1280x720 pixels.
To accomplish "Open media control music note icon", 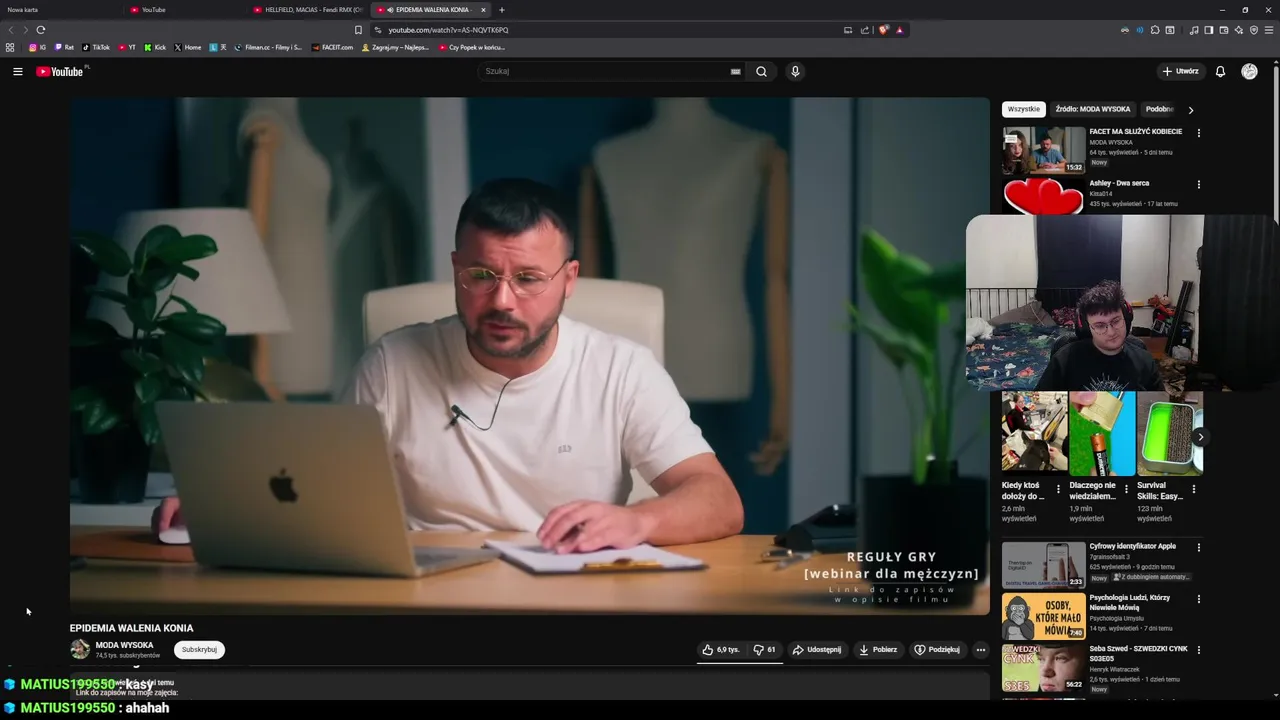I will pyautogui.click(x=1194, y=30).
